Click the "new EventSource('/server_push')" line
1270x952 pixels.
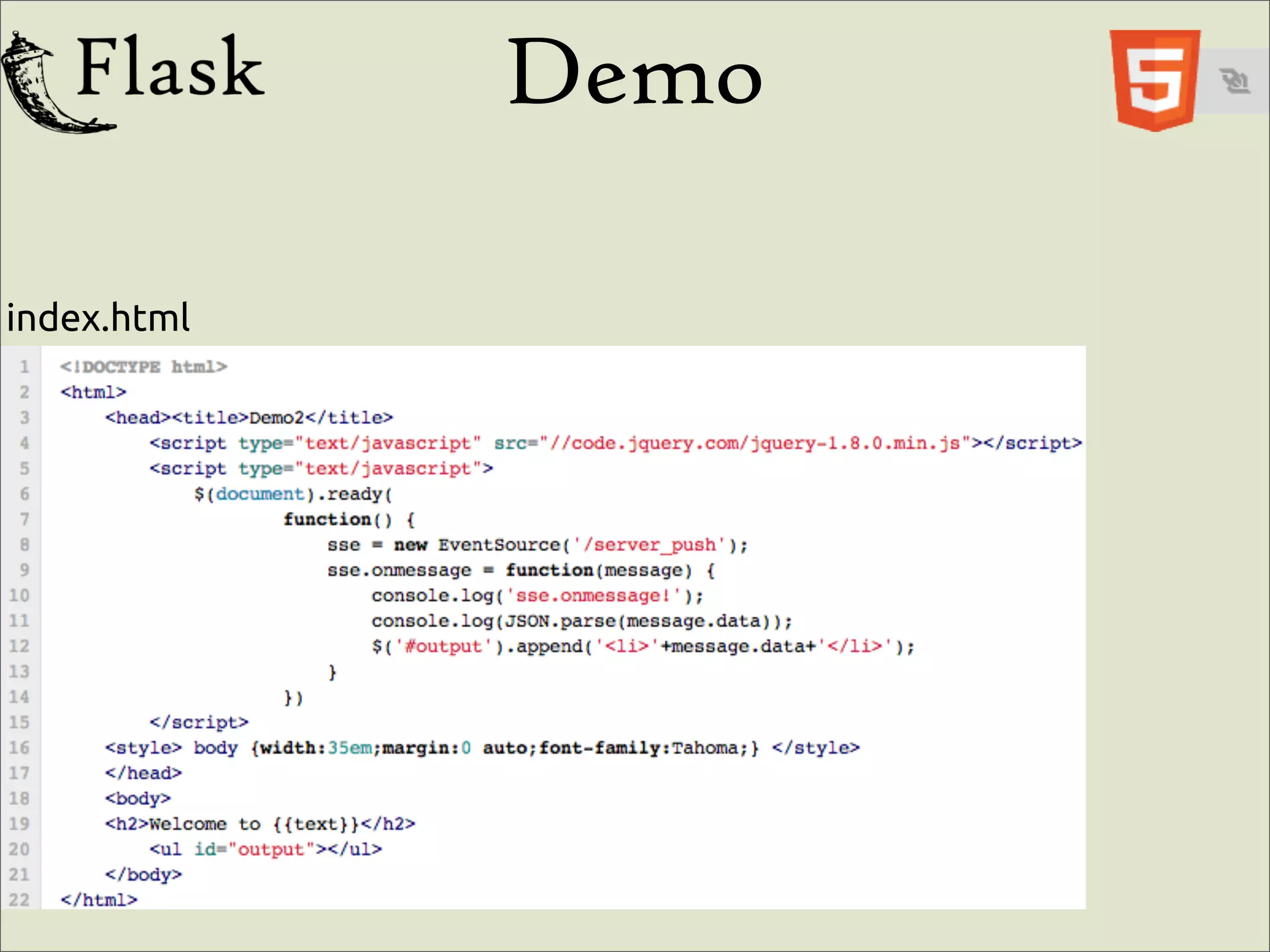click(x=538, y=545)
